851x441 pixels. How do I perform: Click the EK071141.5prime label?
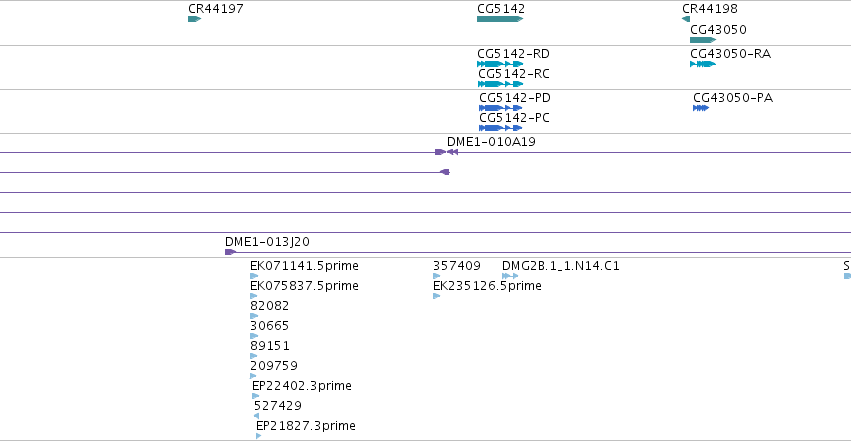coord(304,266)
